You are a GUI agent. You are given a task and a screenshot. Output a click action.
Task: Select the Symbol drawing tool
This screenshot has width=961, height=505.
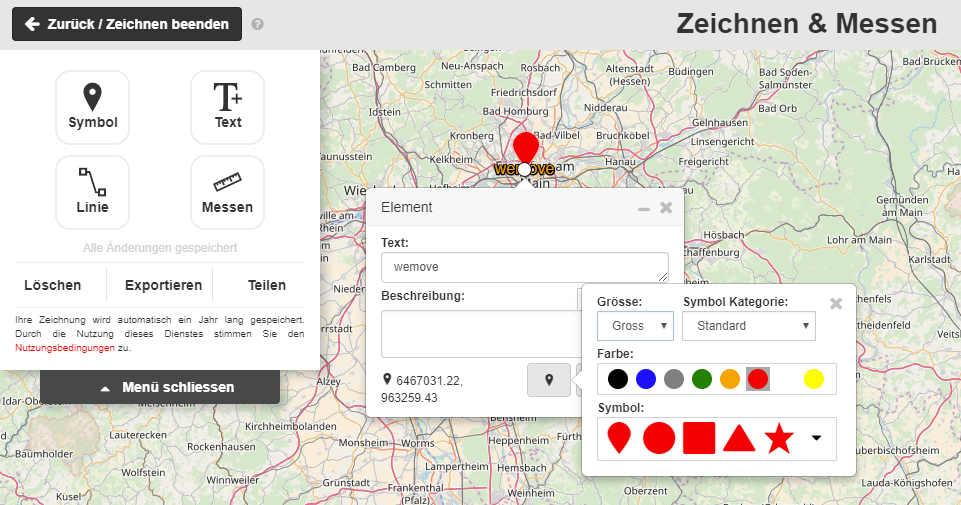point(93,107)
